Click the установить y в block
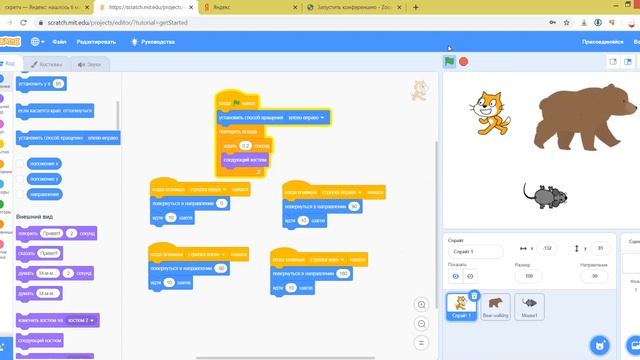640x360 pixels. click(x=41, y=84)
